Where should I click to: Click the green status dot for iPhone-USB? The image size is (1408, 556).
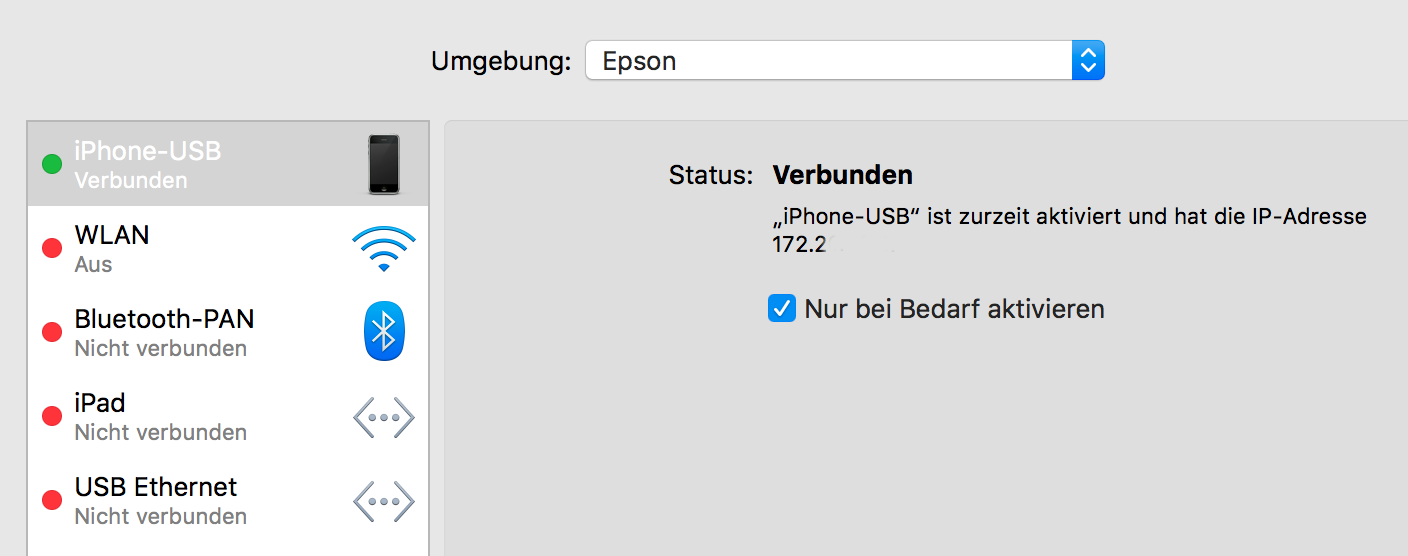tap(52, 164)
